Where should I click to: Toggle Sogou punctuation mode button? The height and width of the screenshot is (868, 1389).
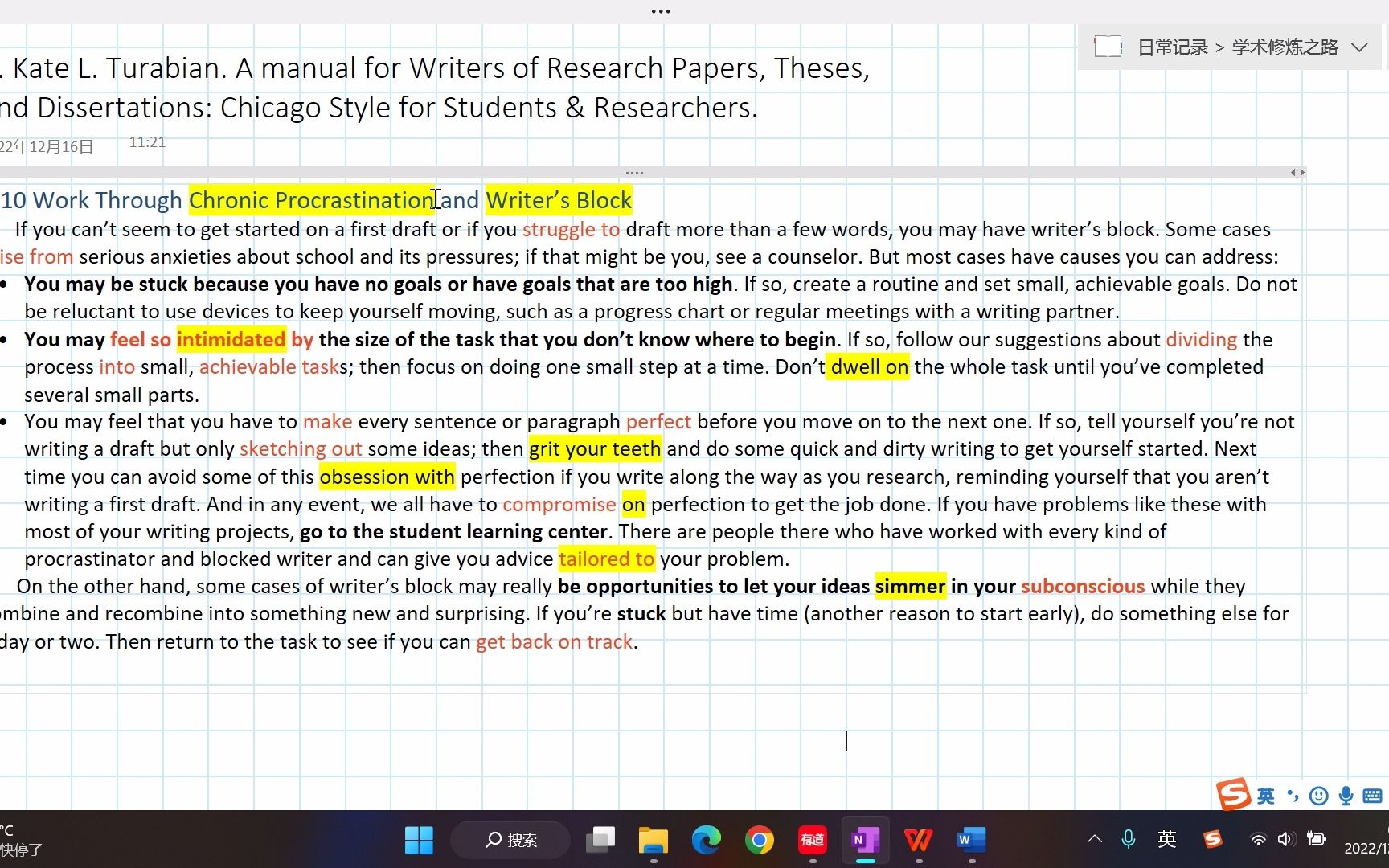(1293, 796)
